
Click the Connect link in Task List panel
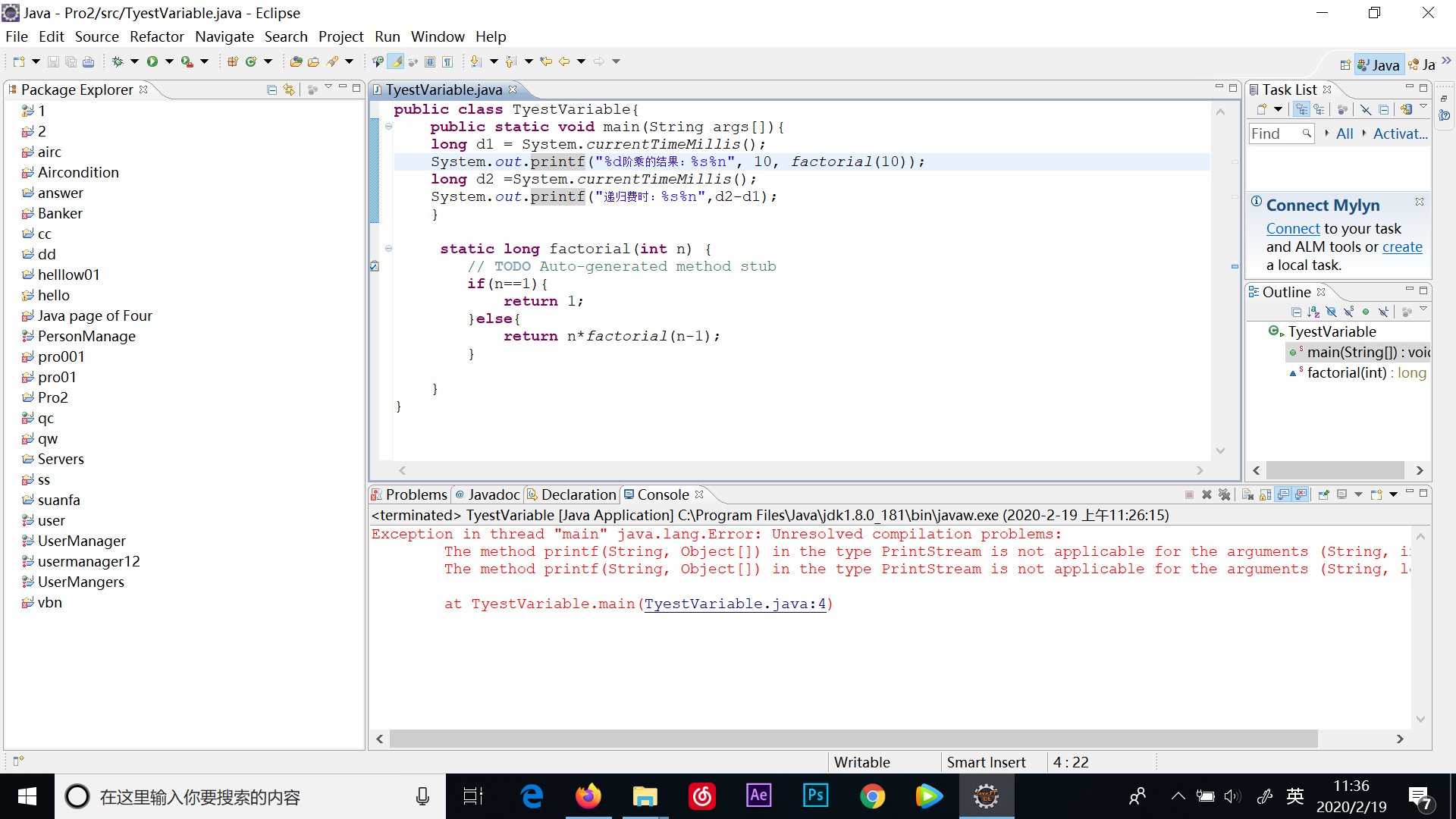pyautogui.click(x=1293, y=228)
